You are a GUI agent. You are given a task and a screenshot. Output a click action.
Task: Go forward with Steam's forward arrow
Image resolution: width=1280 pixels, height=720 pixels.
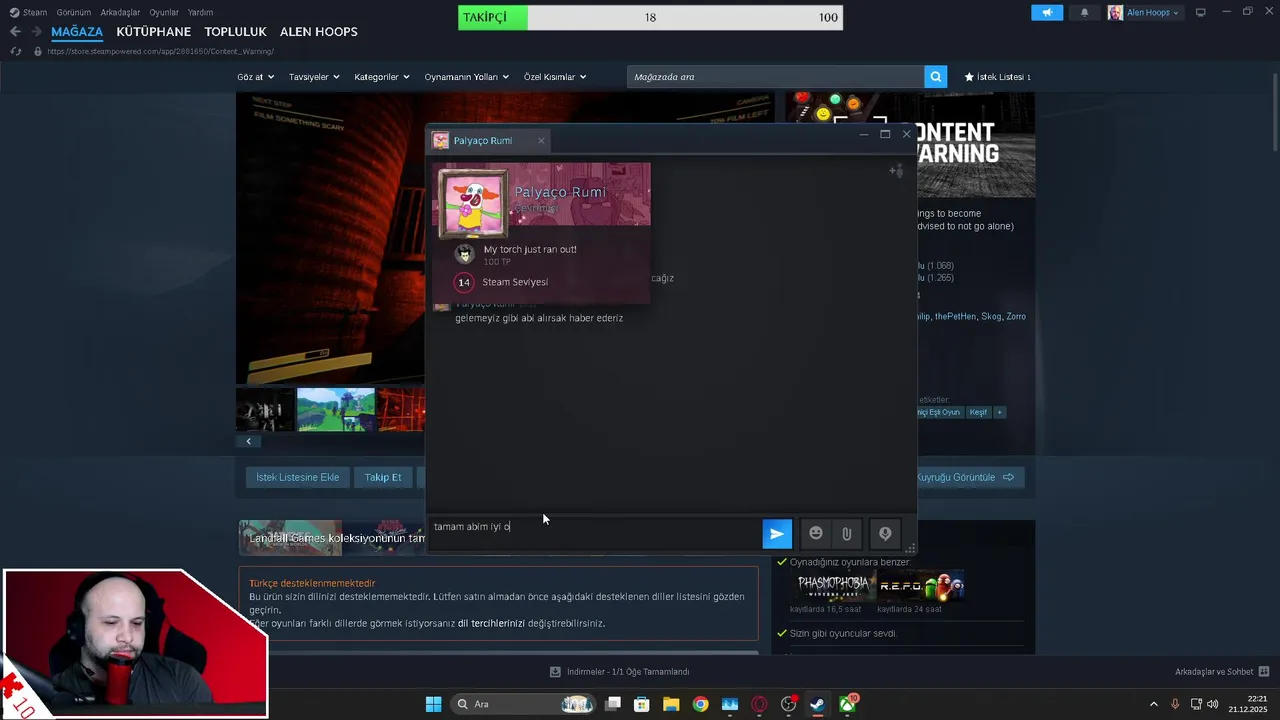click(37, 32)
